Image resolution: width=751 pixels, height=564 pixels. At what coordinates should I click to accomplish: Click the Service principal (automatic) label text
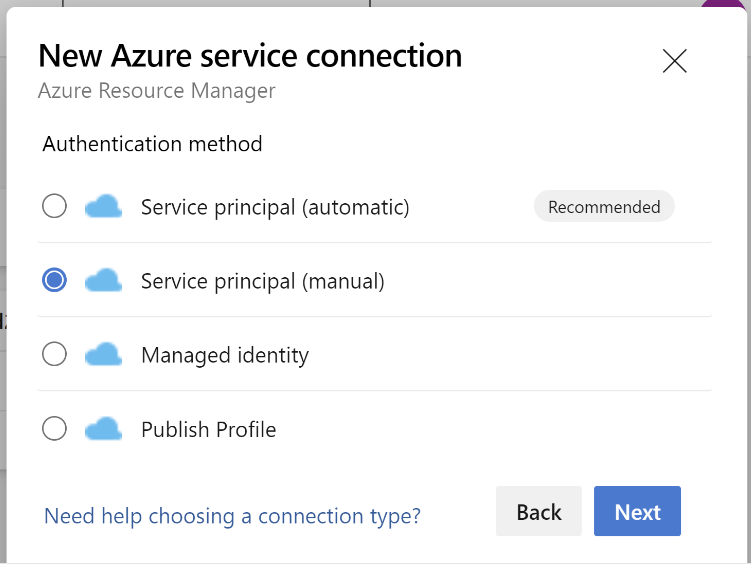point(275,207)
